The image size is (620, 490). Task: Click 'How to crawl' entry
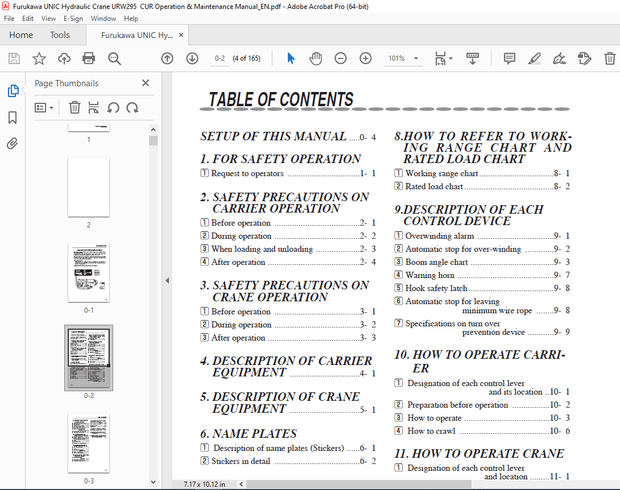tap(482, 431)
